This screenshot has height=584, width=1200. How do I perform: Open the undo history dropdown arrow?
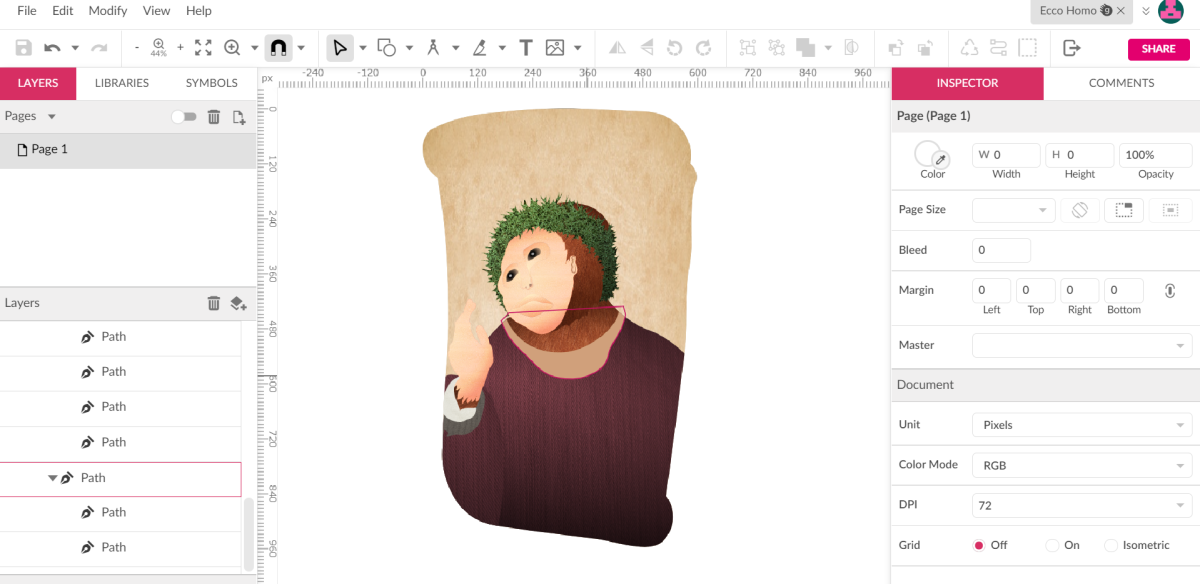point(75,47)
